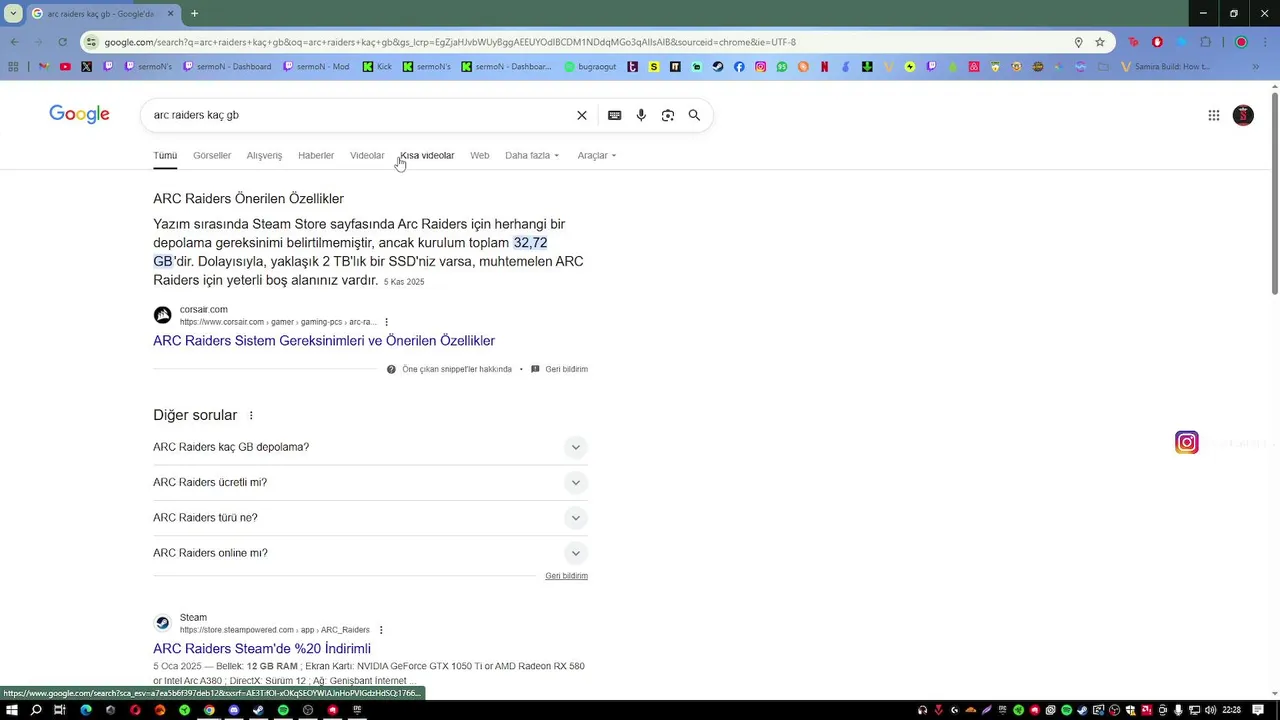The height and width of the screenshot is (720, 1280).
Task: Open the Steam bookmark icon in bookmarks bar
Action: coord(718,67)
